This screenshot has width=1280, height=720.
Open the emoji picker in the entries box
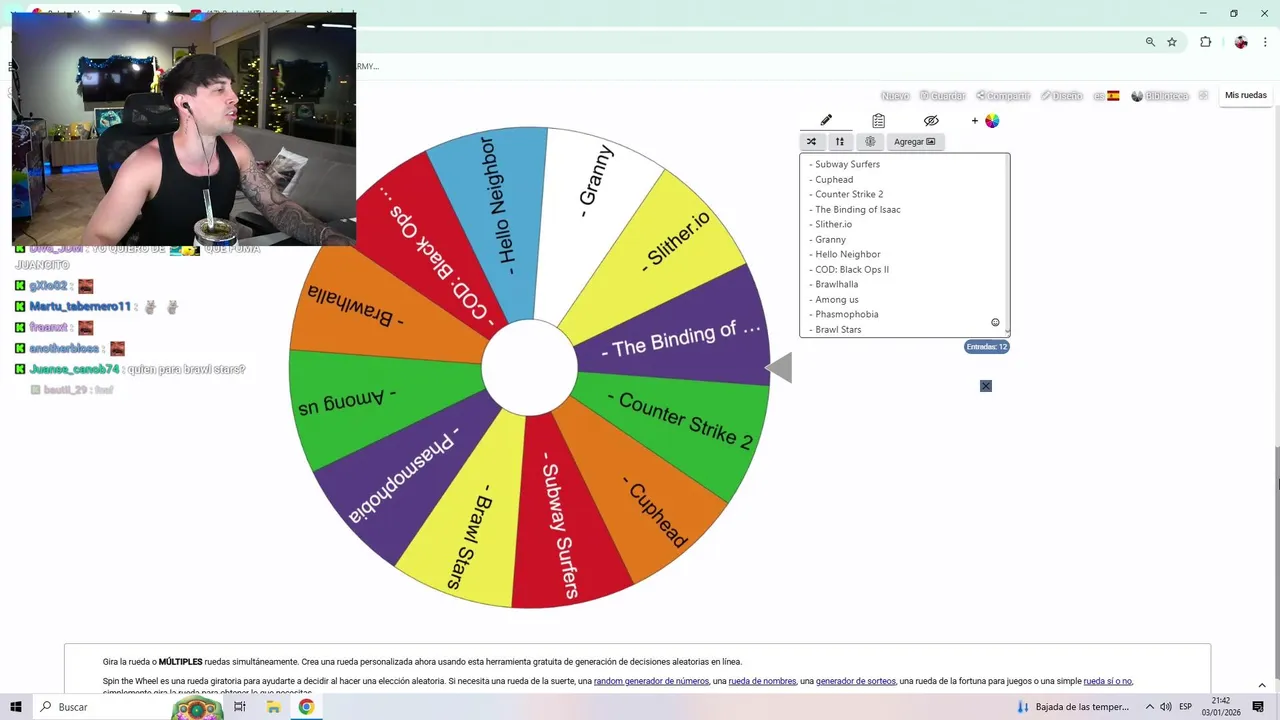[x=995, y=322]
